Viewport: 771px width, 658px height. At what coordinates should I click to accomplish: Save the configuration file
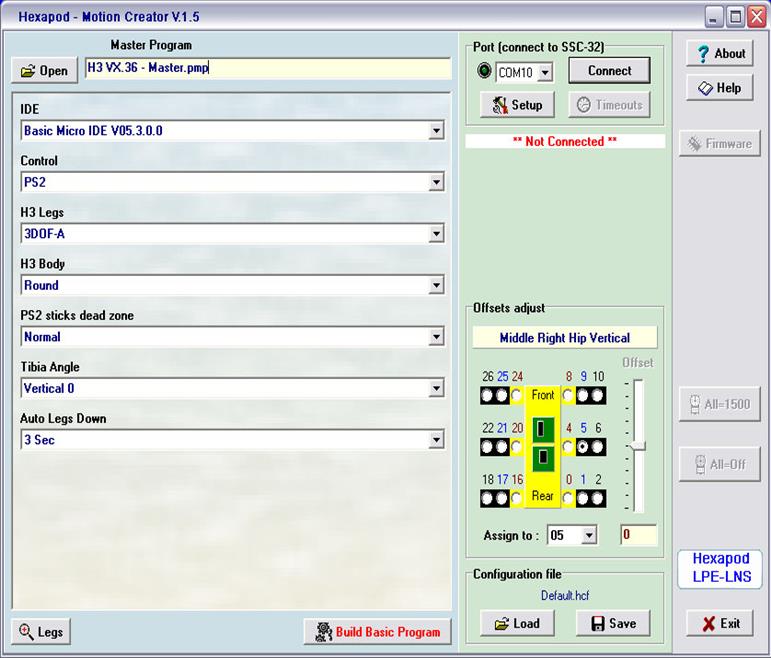[613, 624]
